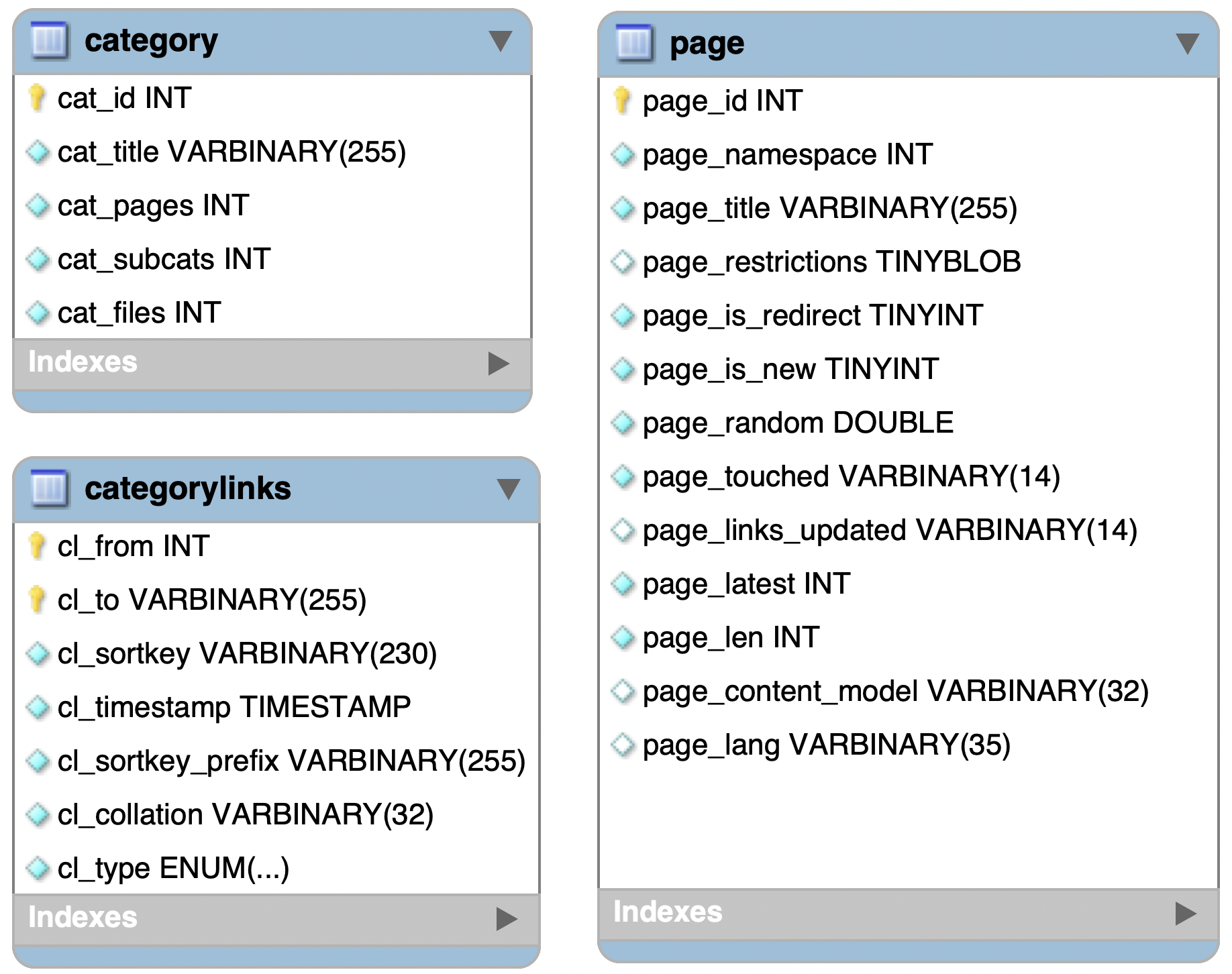
Task: Expand Indexes section of page table
Action: tap(1186, 913)
